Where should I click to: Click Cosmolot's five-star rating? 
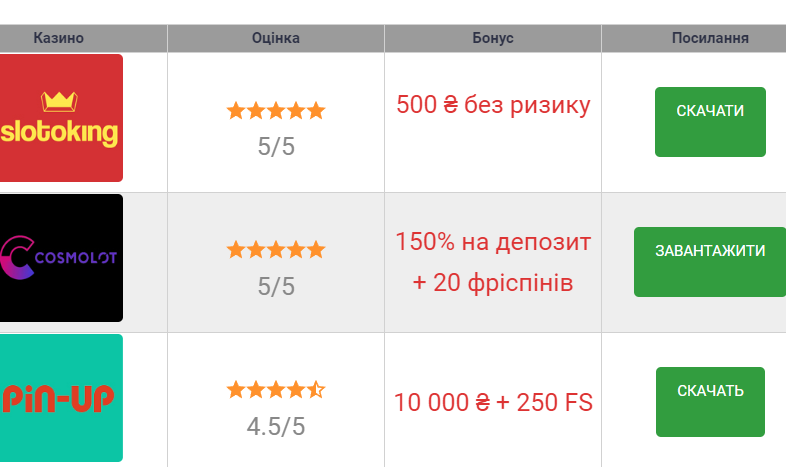tap(276, 250)
